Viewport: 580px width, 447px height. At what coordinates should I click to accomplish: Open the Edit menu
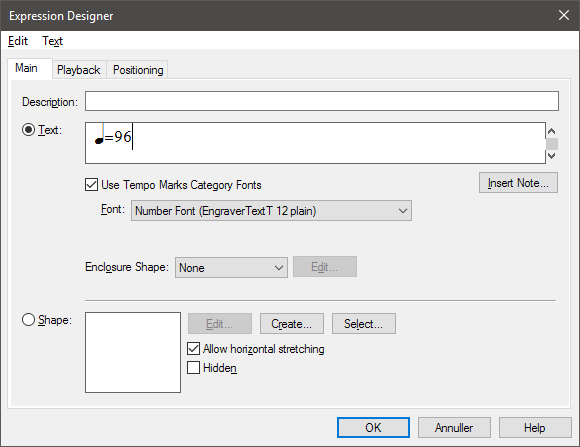[18, 41]
